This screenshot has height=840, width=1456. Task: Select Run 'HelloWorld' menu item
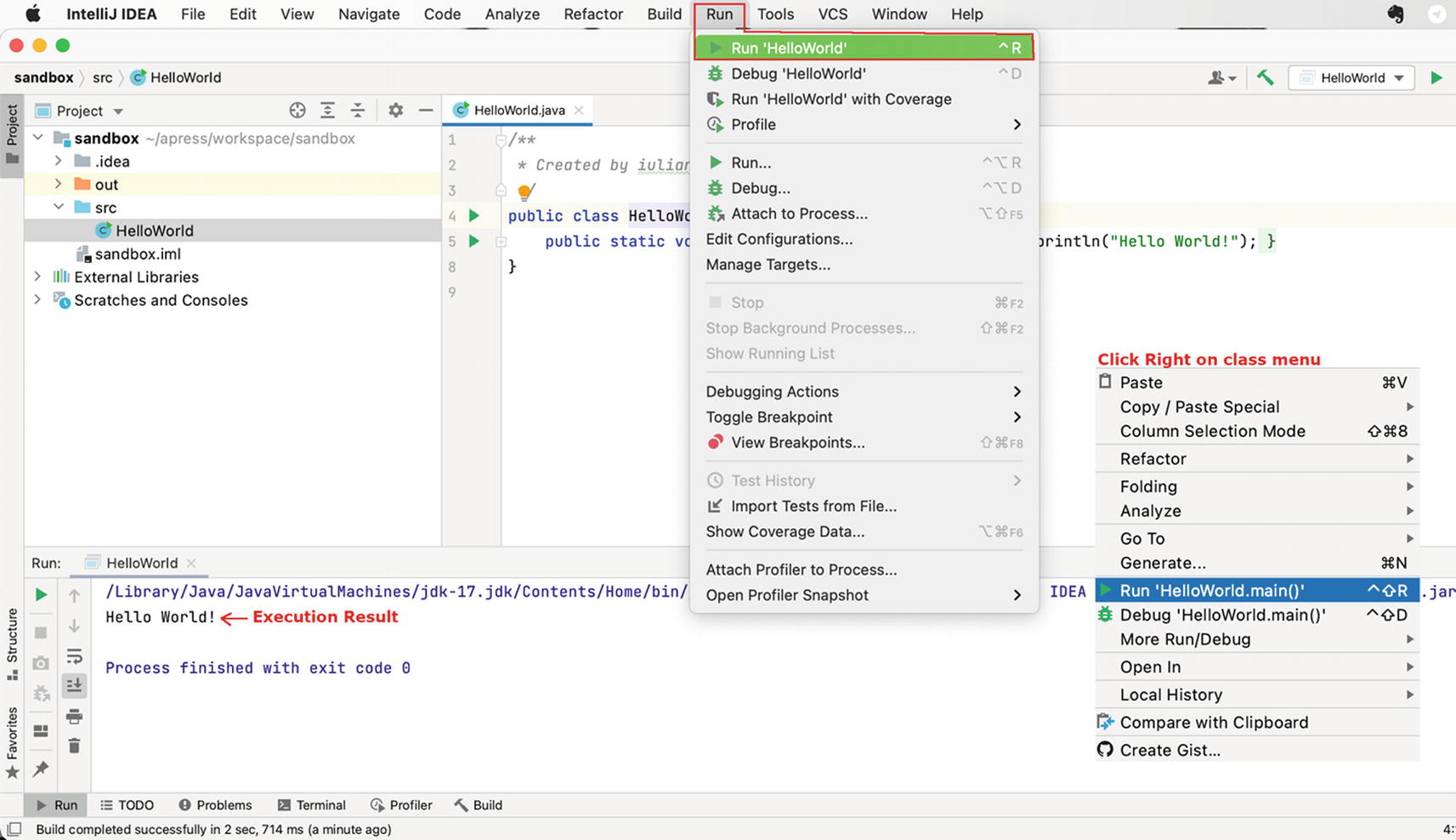click(x=864, y=48)
